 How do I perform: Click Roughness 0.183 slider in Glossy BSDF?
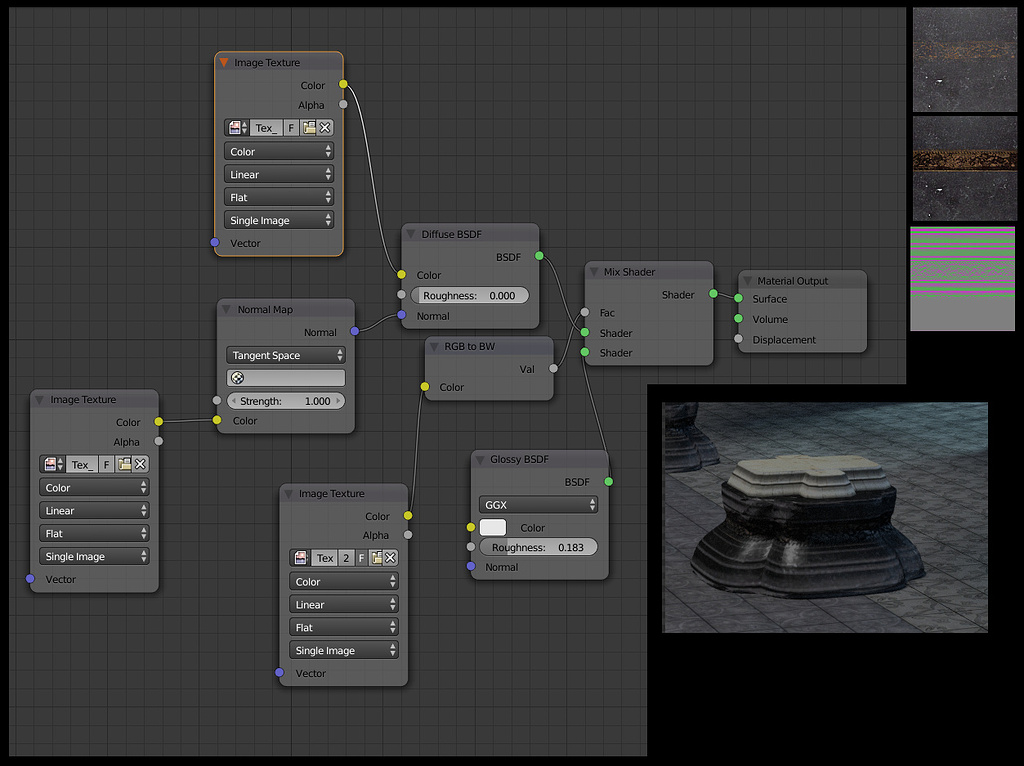tap(538, 547)
